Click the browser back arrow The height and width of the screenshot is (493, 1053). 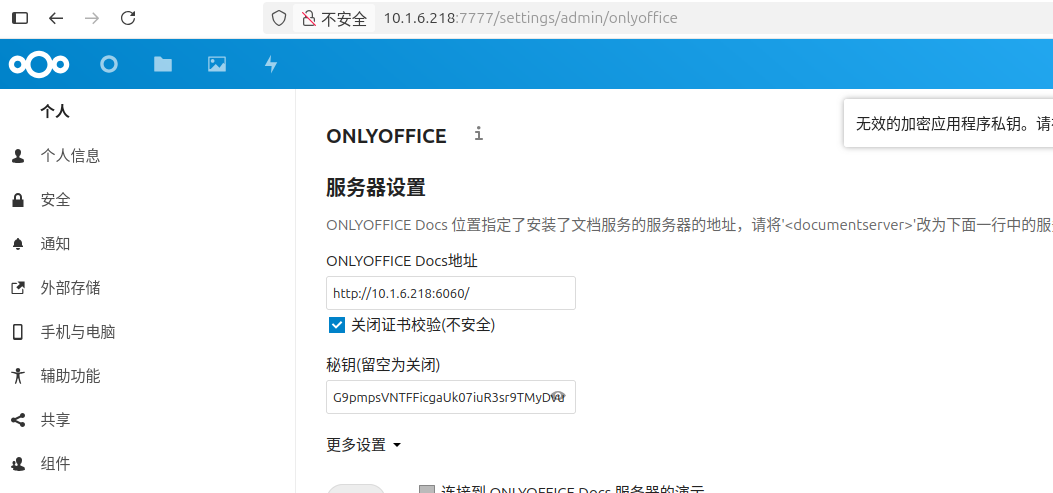click(56, 18)
